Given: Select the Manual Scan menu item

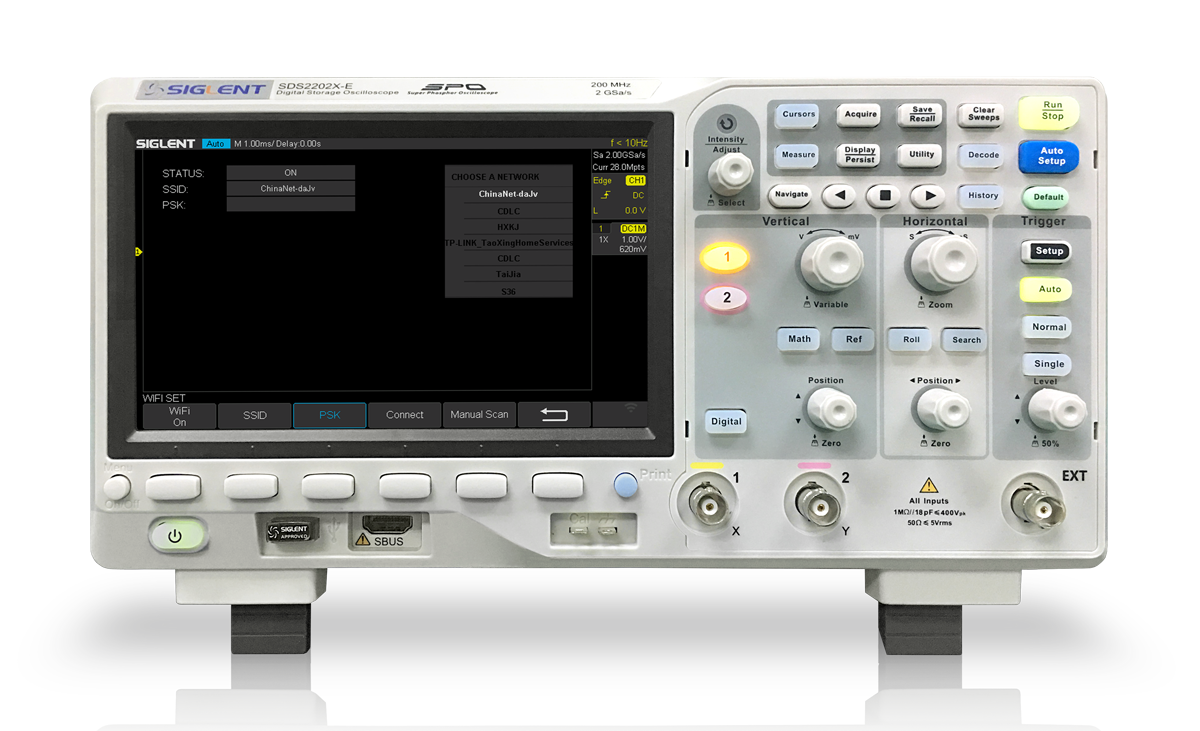Looking at the screenshot, I should coord(479,415).
